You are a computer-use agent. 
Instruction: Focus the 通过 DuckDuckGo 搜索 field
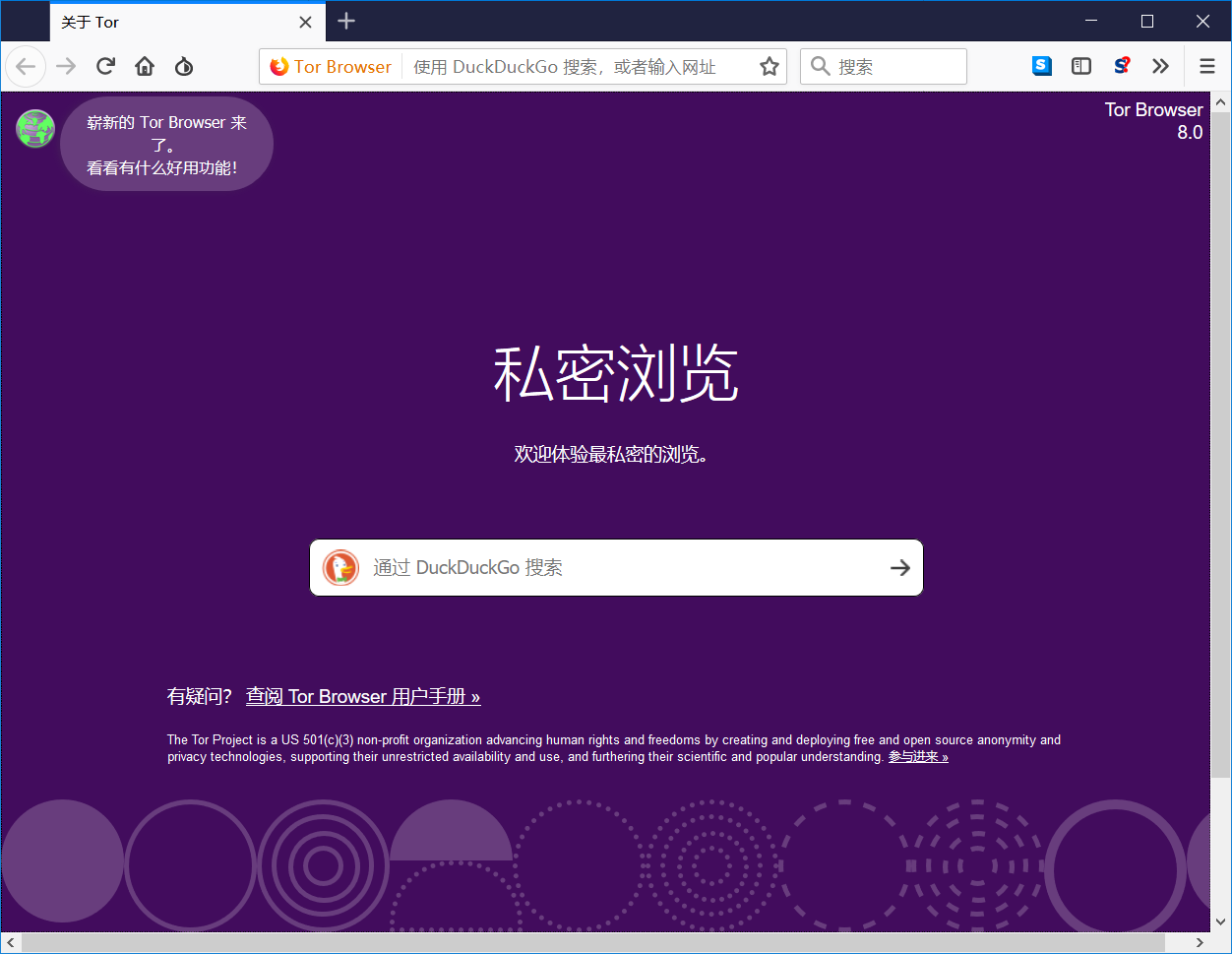pyautogui.click(x=616, y=568)
